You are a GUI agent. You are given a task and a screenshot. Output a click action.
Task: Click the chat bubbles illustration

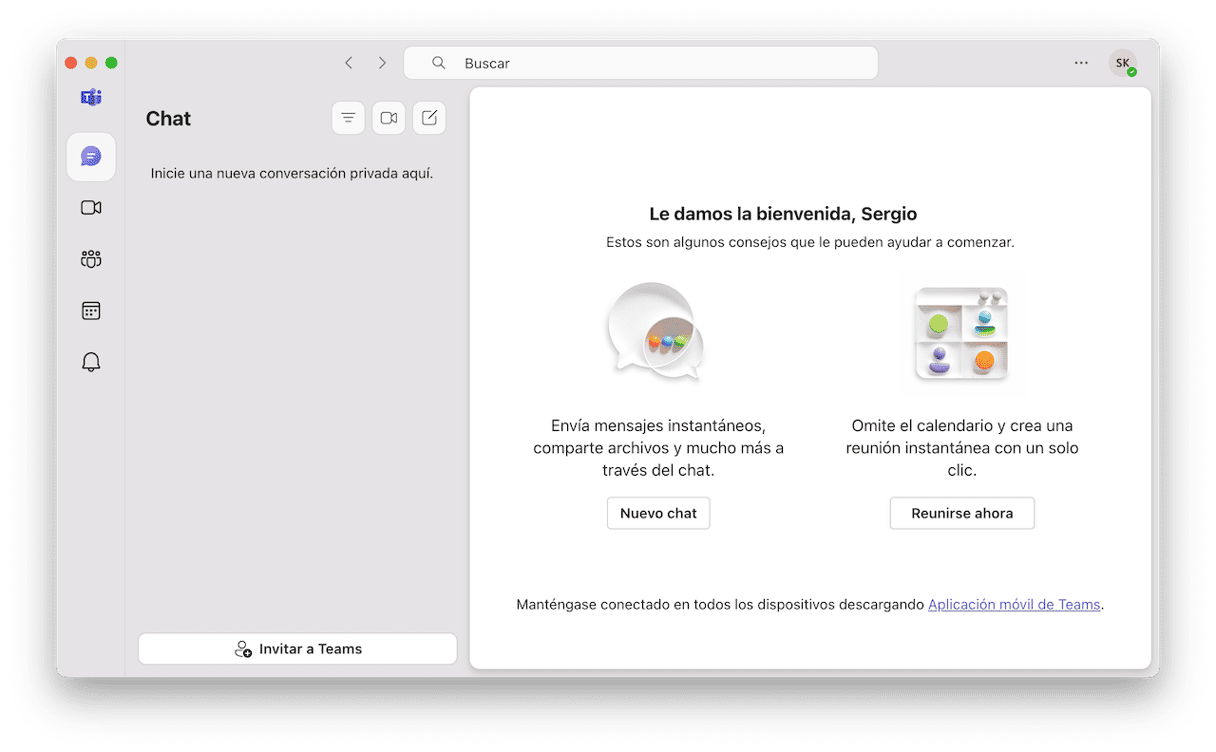(x=657, y=332)
